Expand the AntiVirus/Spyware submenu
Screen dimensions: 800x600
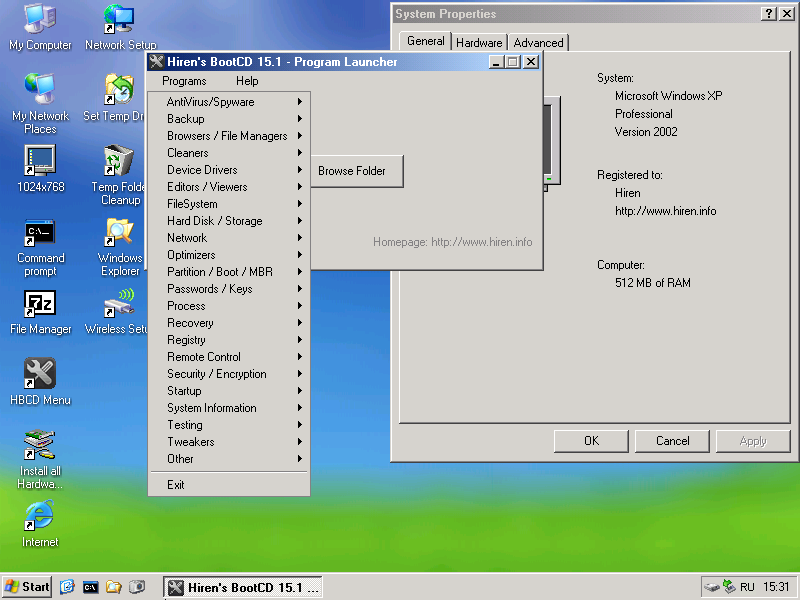229,102
